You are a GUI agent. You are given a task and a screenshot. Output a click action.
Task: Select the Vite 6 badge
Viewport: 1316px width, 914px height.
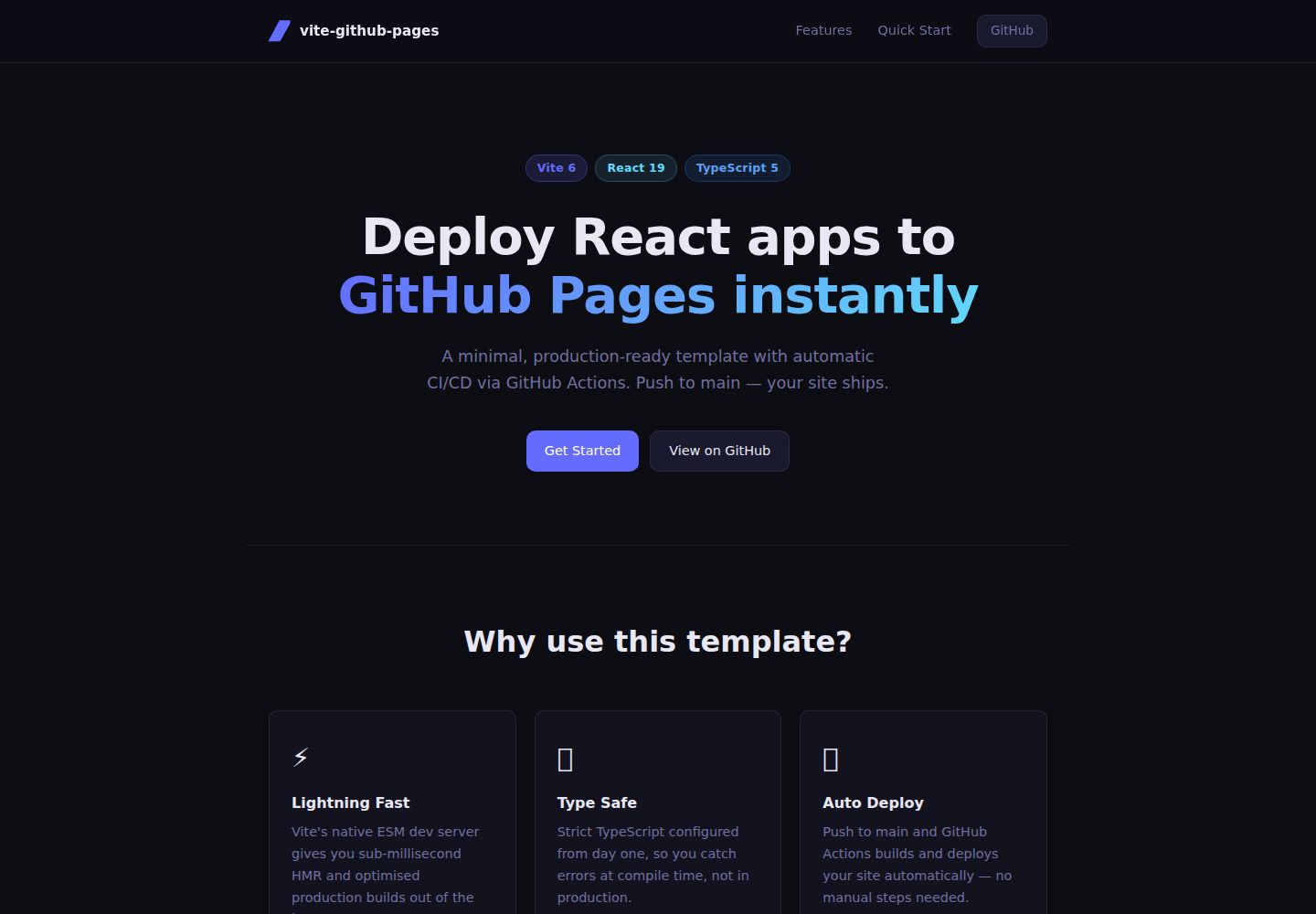[557, 168]
